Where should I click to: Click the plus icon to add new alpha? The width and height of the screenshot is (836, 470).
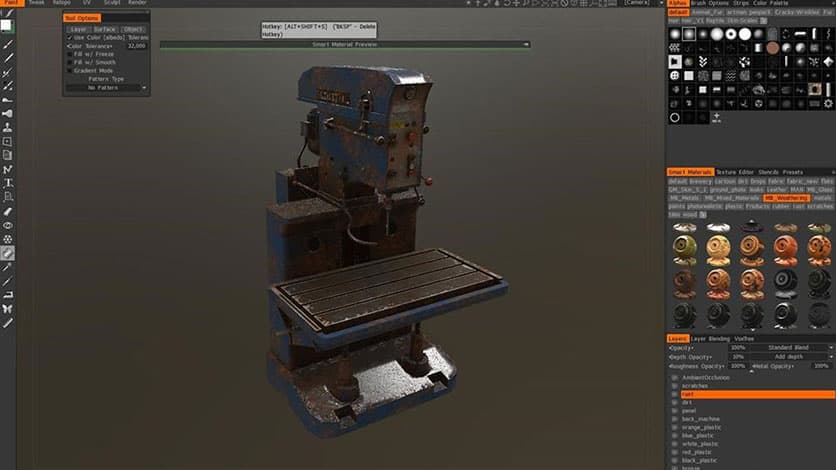coord(716,117)
